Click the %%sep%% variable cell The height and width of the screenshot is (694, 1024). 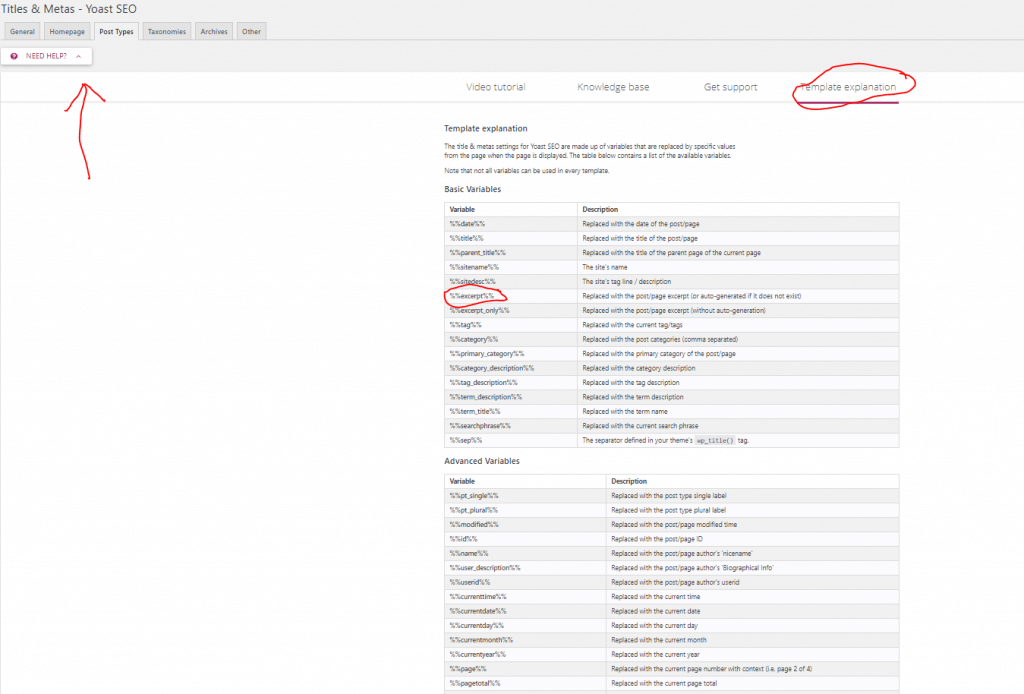pyautogui.click(x=466, y=440)
